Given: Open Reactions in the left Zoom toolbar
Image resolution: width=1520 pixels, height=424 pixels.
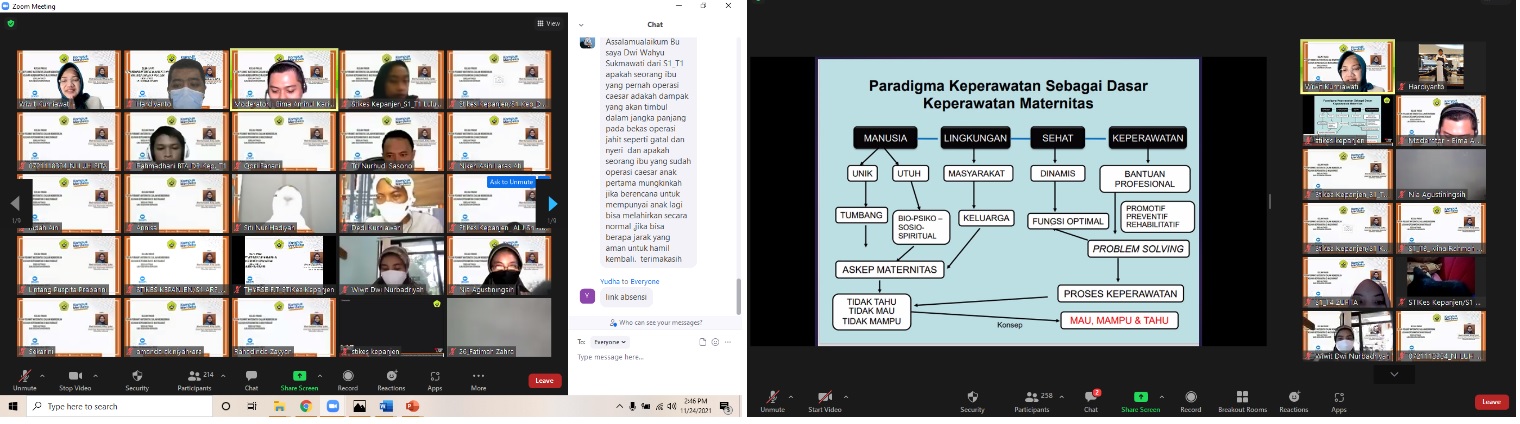Looking at the screenshot, I should tap(391, 379).
